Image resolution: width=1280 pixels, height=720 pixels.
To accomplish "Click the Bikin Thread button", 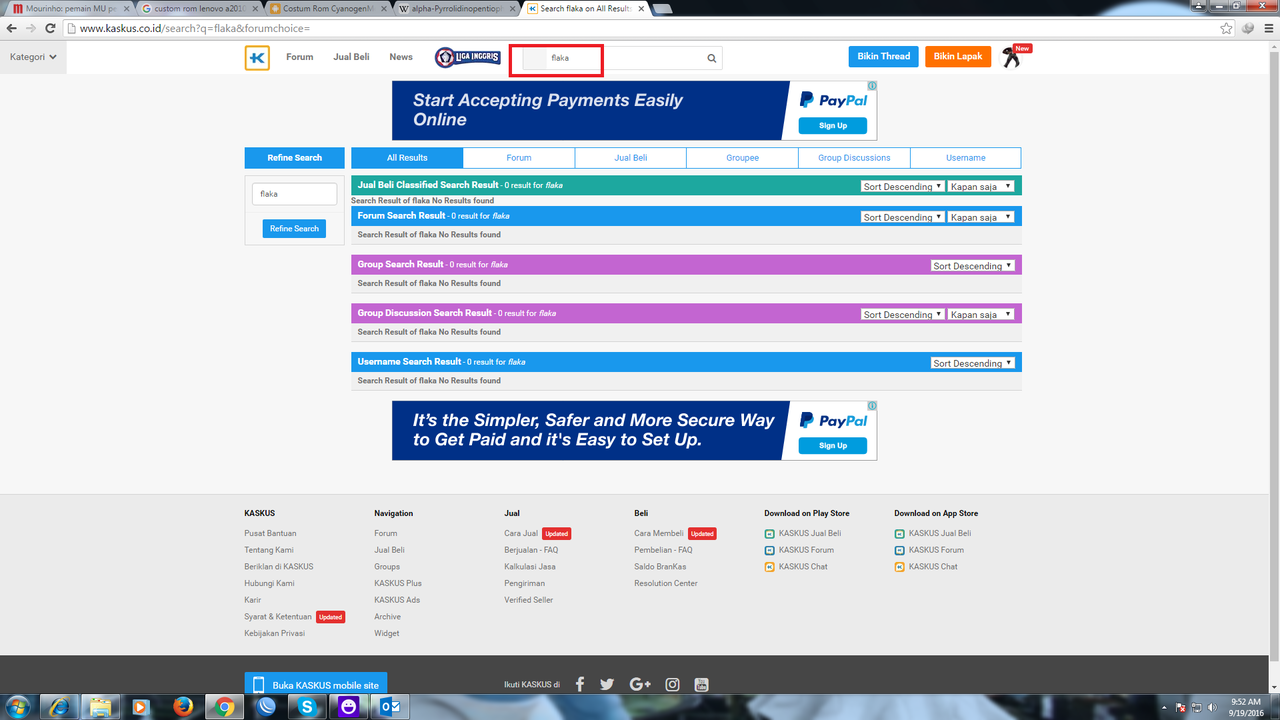I will pyautogui.click(x=884, y=57).
